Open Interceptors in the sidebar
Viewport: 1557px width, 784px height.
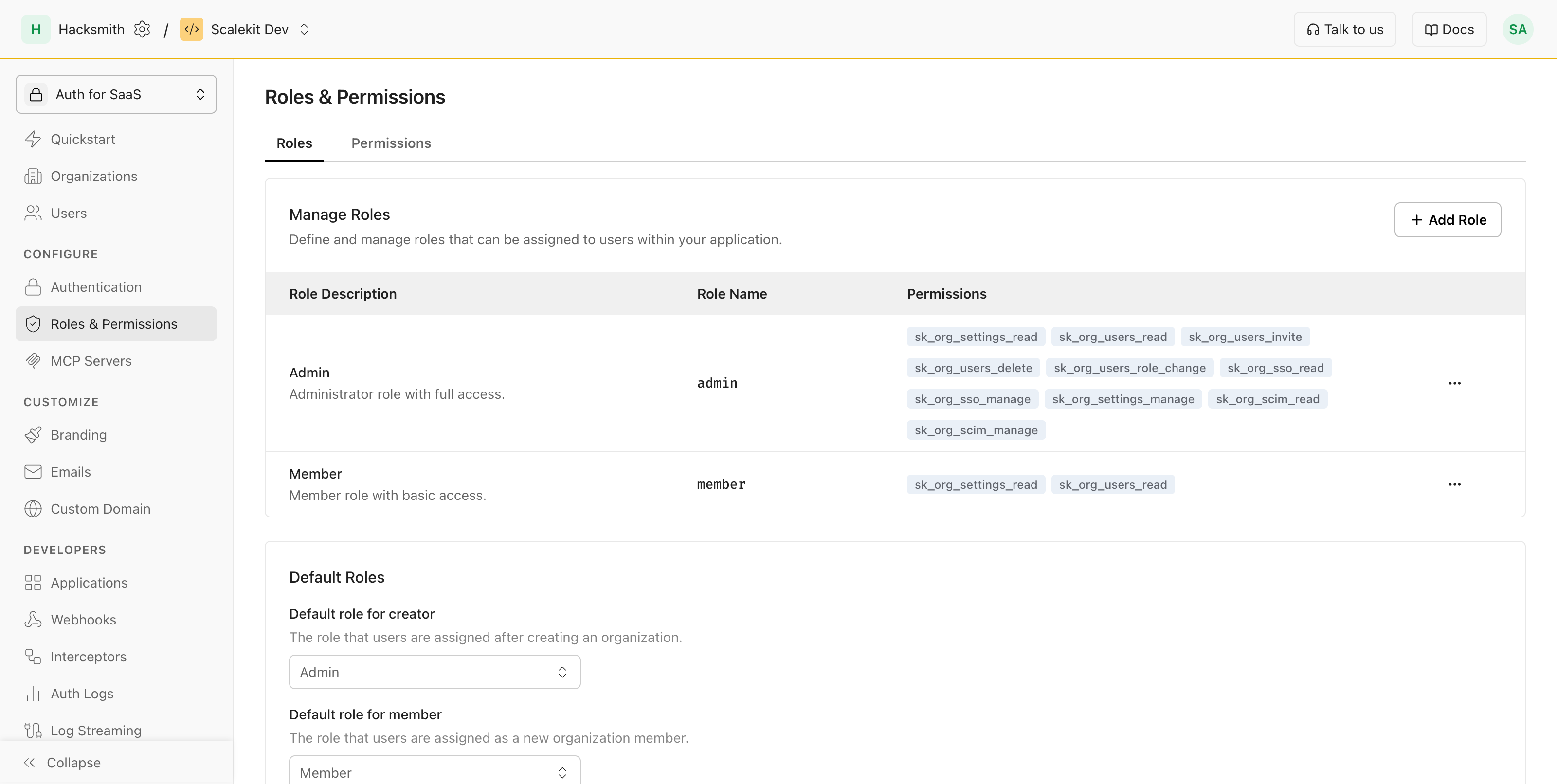116,657
